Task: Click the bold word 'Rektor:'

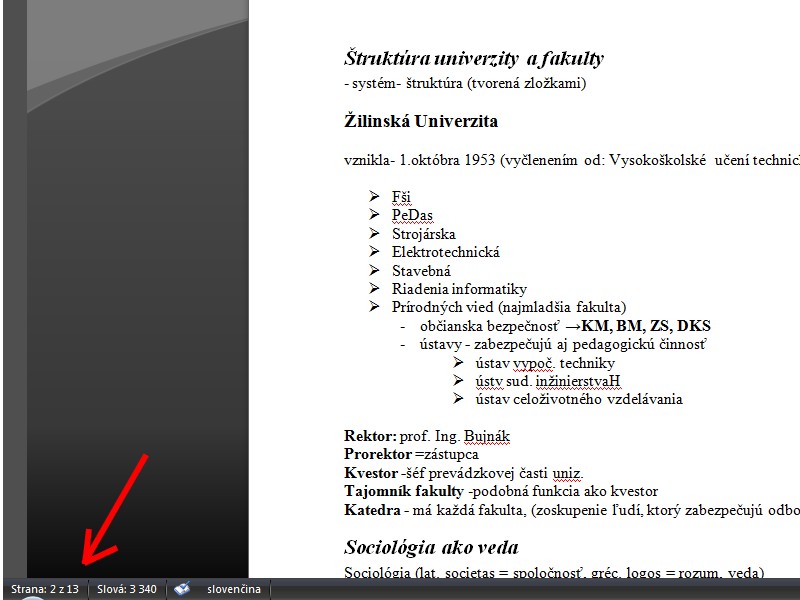Action: click(369, 437)
